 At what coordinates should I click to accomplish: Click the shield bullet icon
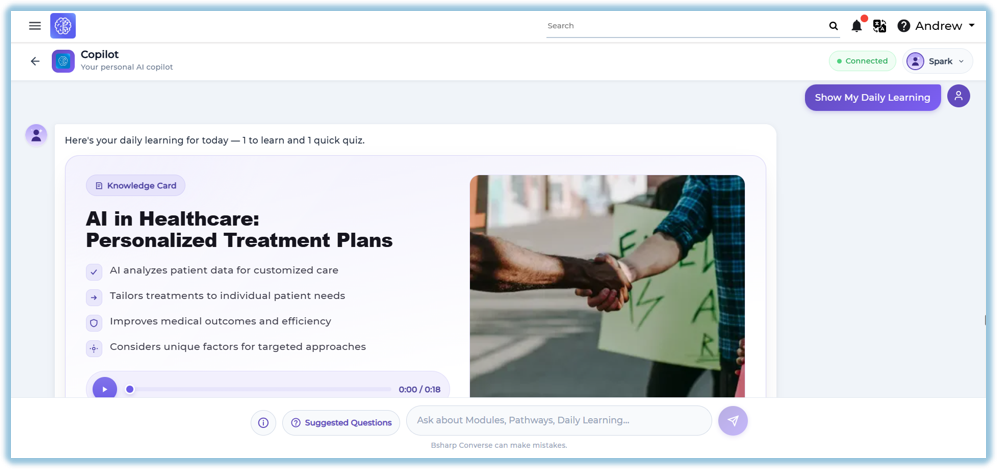click(x=94, y=323)
